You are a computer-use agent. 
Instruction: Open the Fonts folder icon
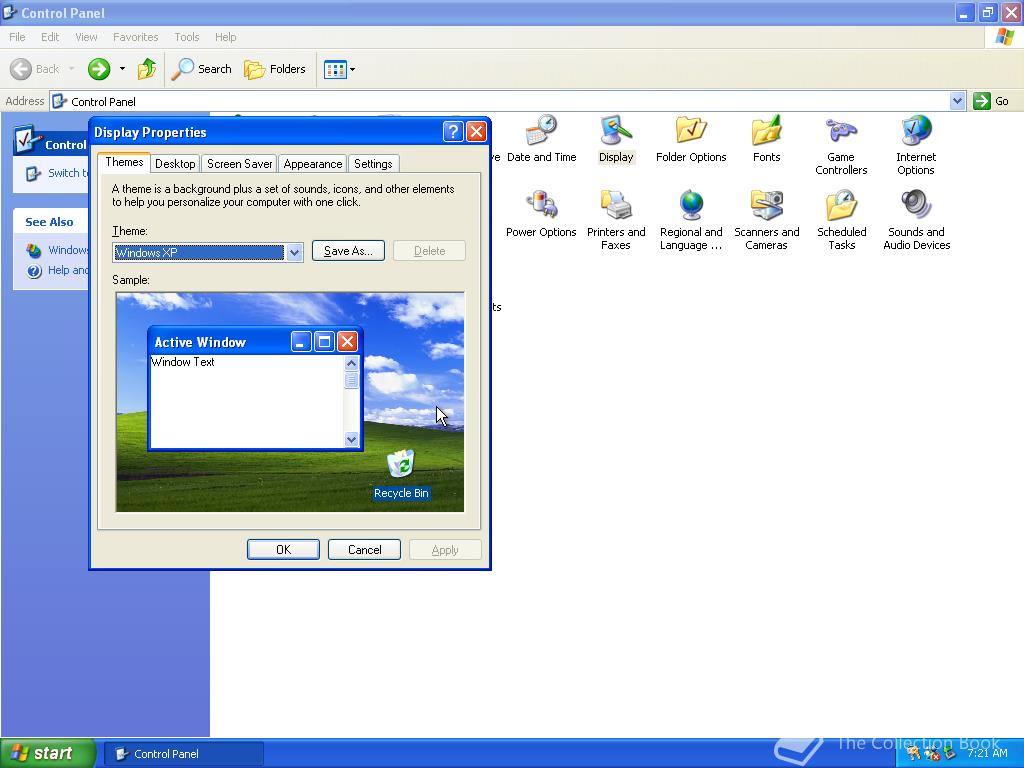click(766, 139)
